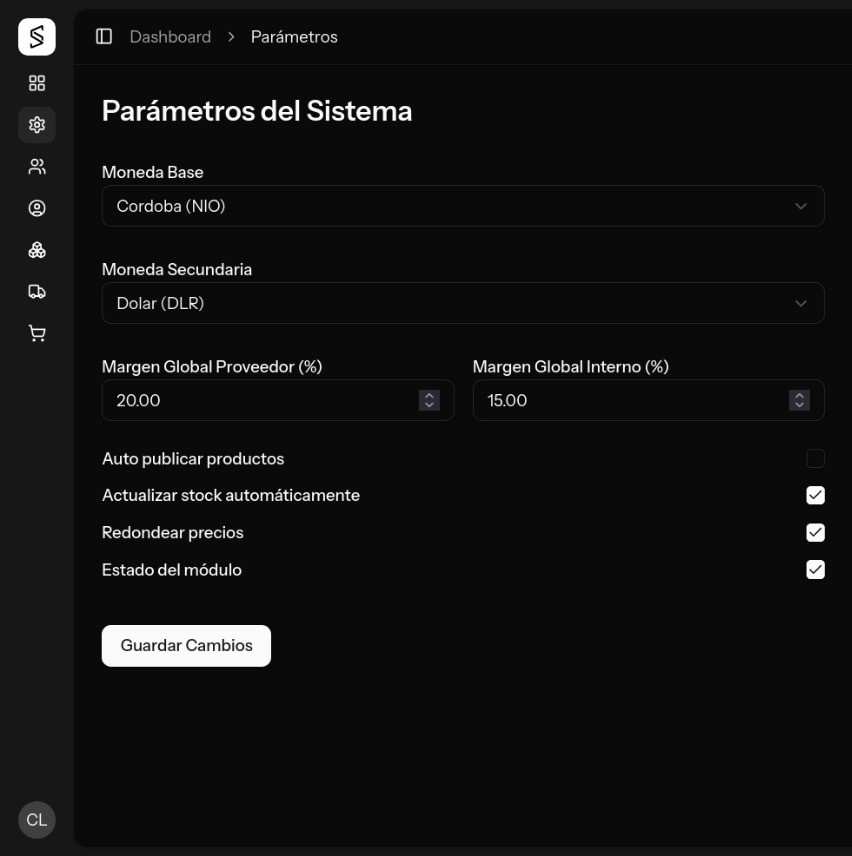This screenshot has width=852, height=856.
Task: Select Dashboard in the breadcrumb
Action: [x=170, y=37]
